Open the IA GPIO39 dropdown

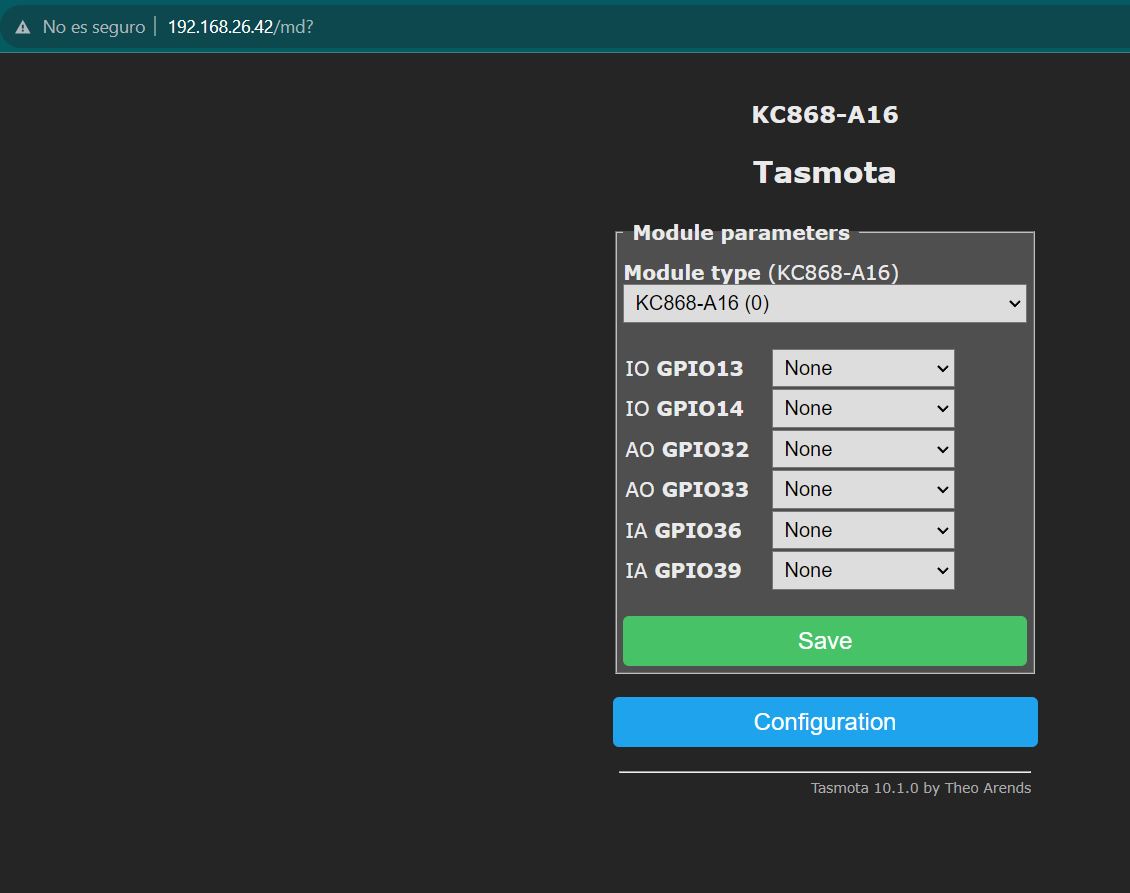click(863, 571)
